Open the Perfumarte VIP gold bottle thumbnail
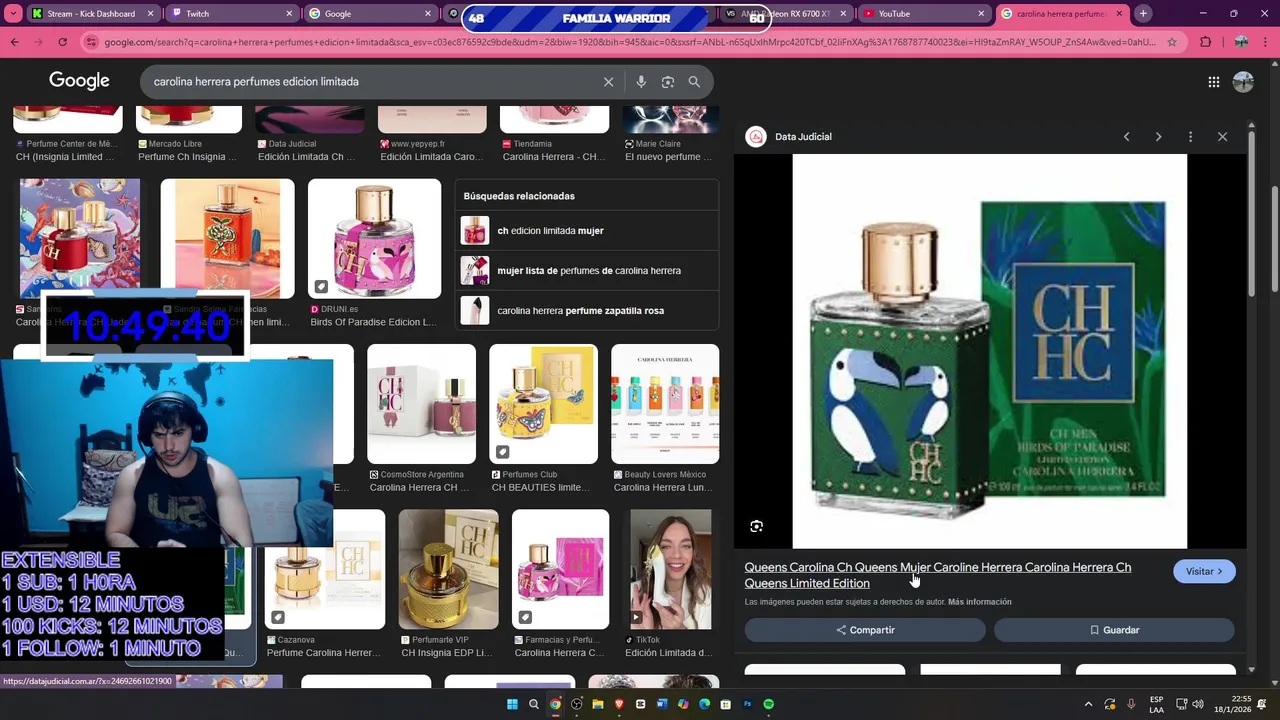 point(448,569)
